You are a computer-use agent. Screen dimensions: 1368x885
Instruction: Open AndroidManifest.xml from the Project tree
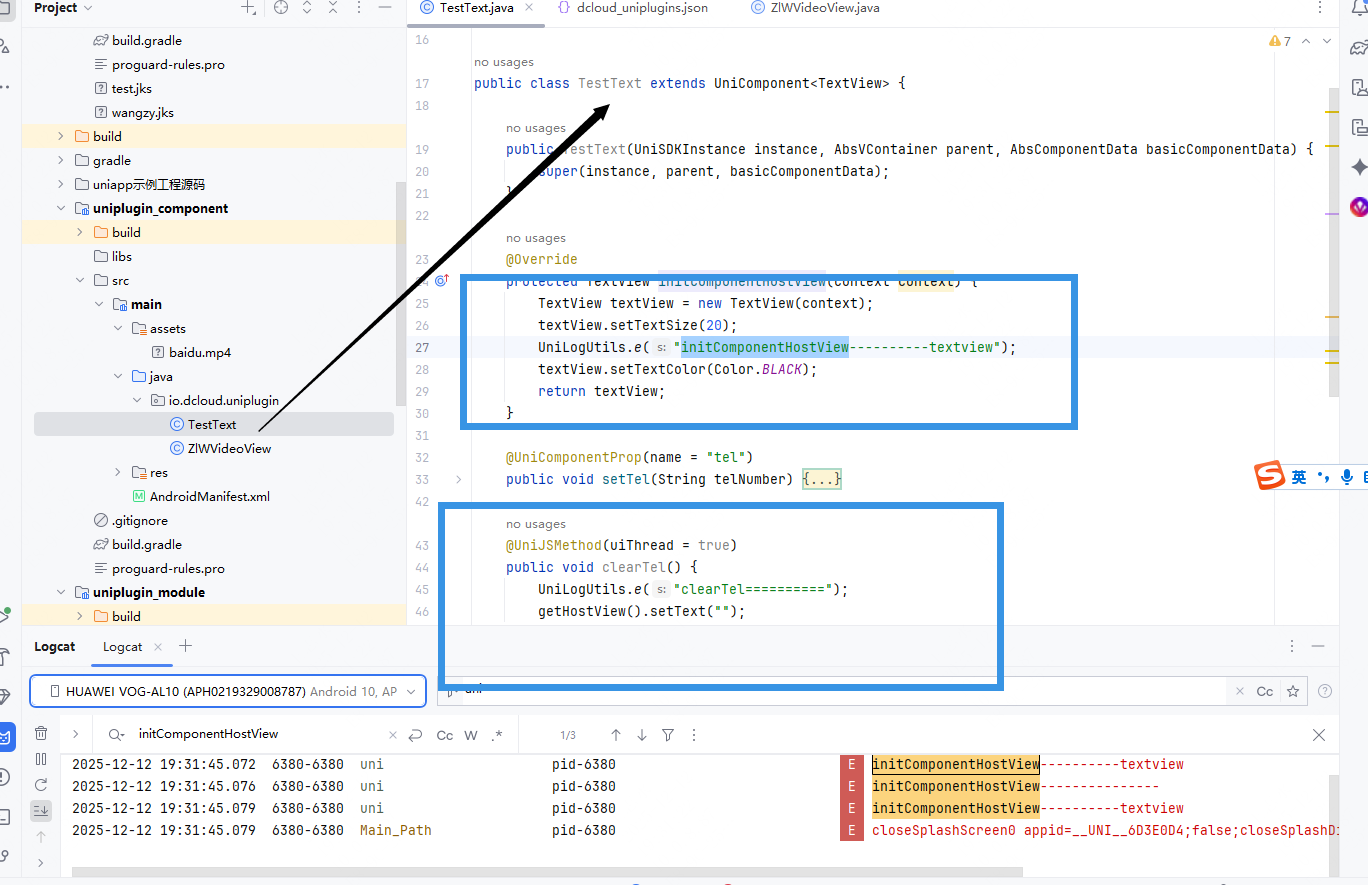pyautogui.click(x=209, y=496)
